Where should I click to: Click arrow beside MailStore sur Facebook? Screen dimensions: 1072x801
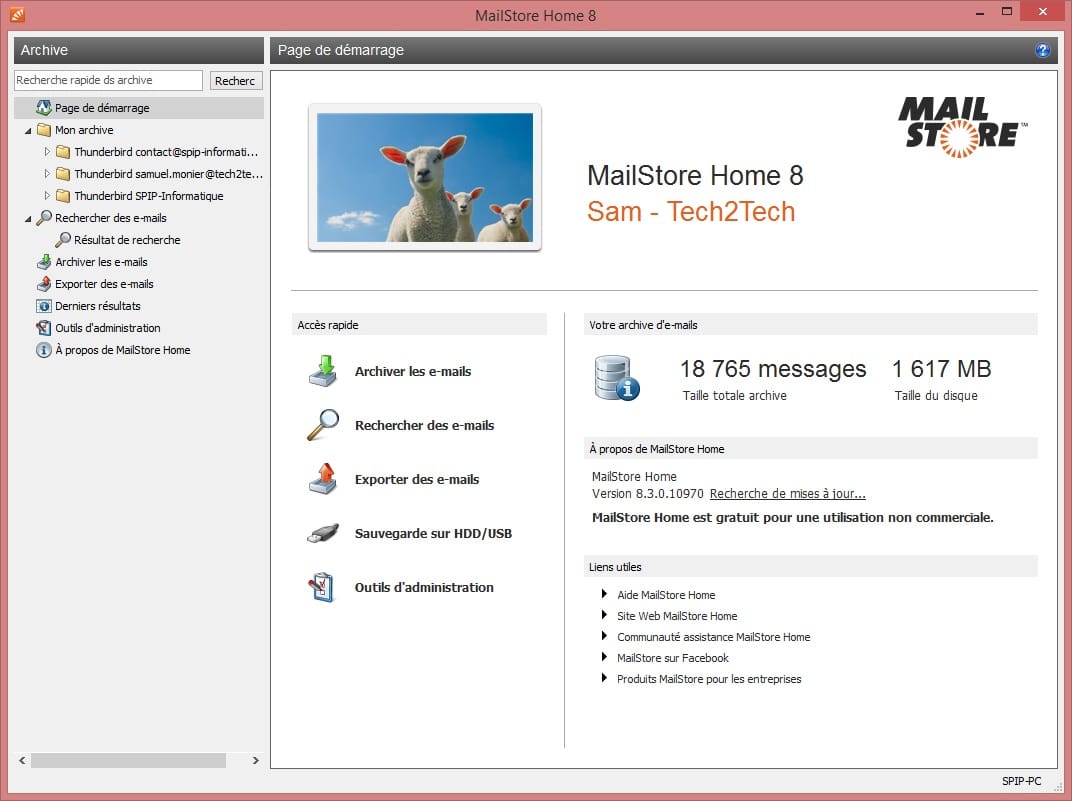point(604,657)
